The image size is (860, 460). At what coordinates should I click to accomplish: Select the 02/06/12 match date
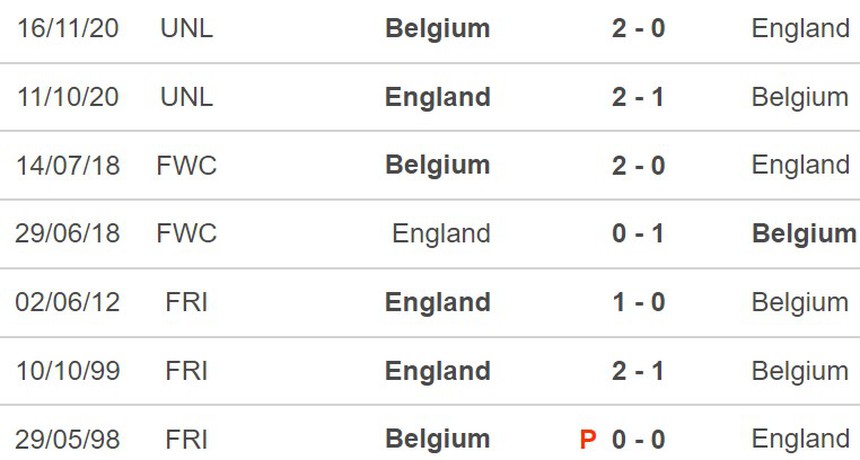pos(67,302)
